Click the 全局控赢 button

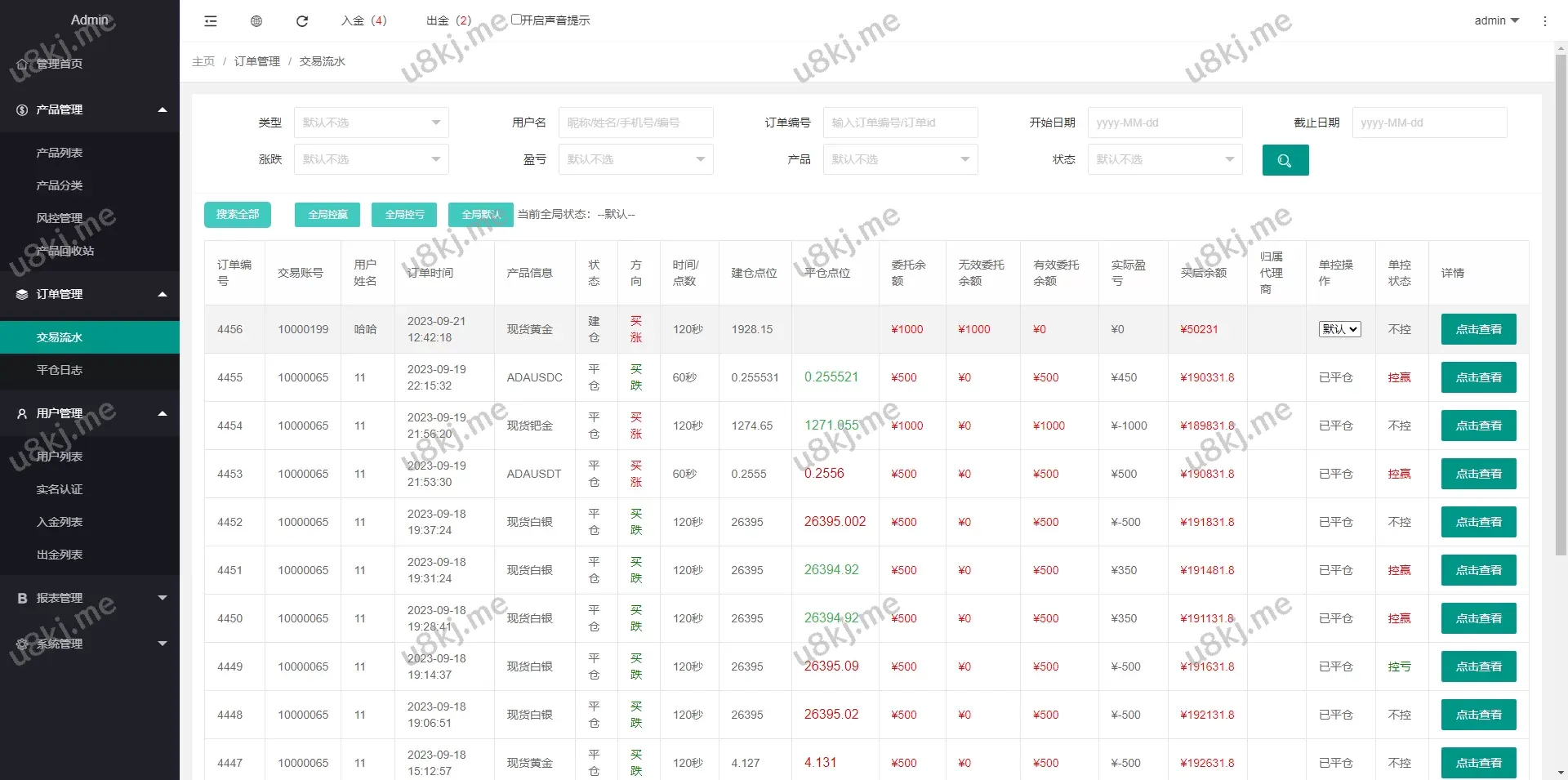[327, 215]
